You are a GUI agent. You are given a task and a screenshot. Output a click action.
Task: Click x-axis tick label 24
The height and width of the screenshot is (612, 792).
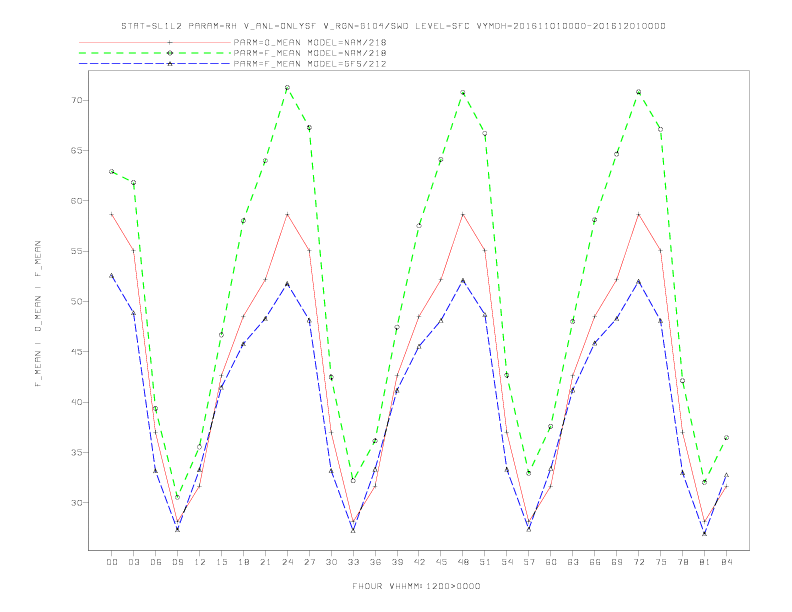[287, 562]
